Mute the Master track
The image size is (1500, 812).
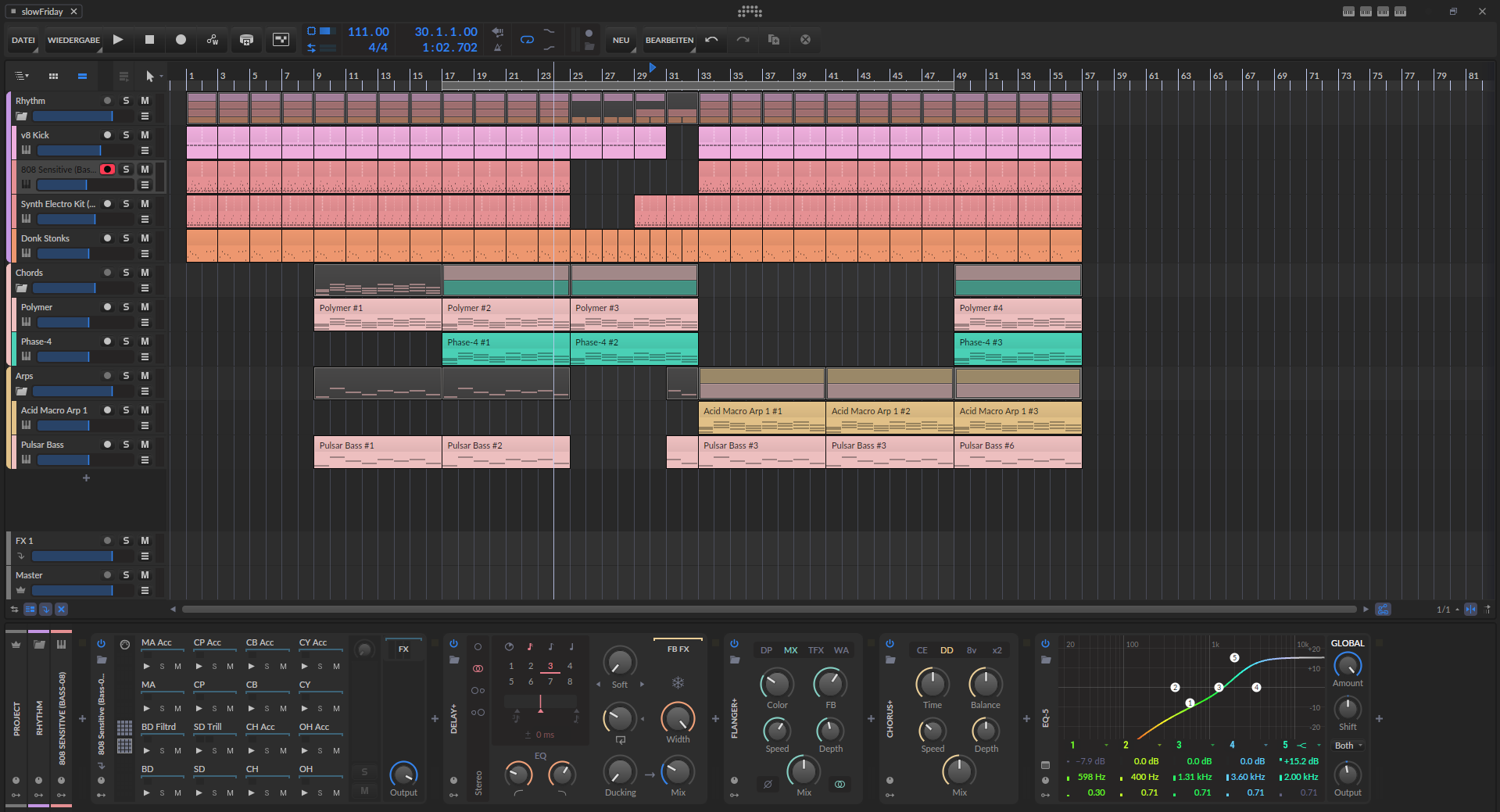(145, 575)
